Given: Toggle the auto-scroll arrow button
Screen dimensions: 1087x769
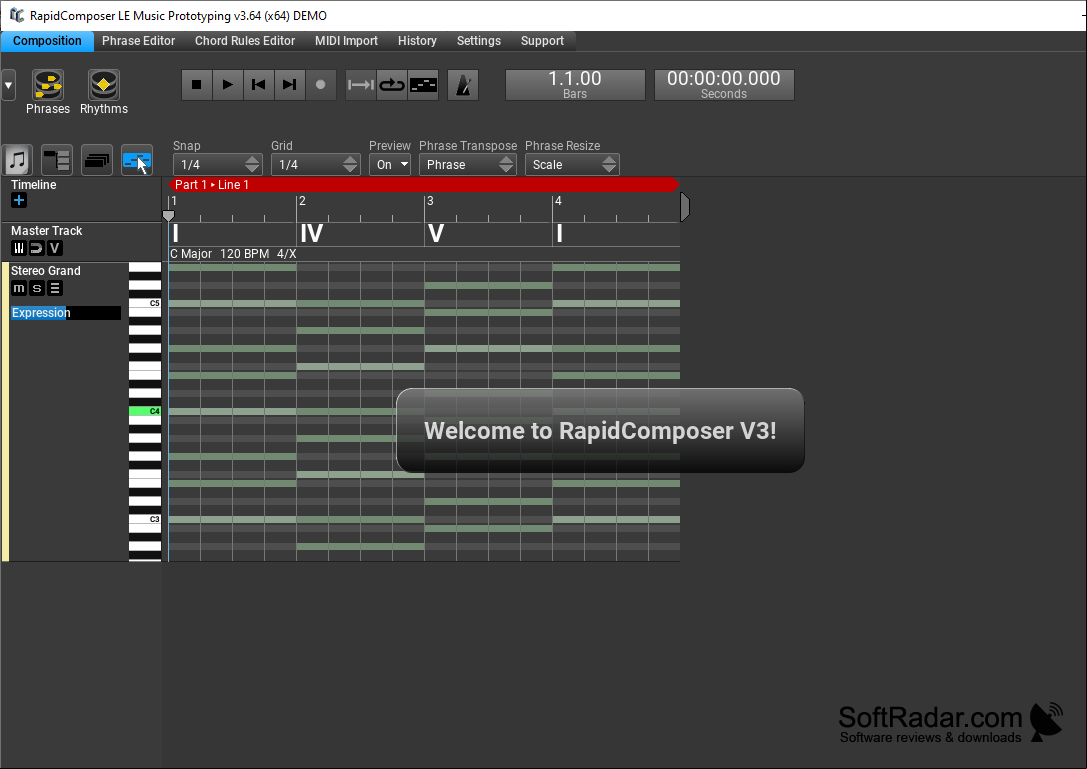Looking at the screenshot, I should click(360, 85).
